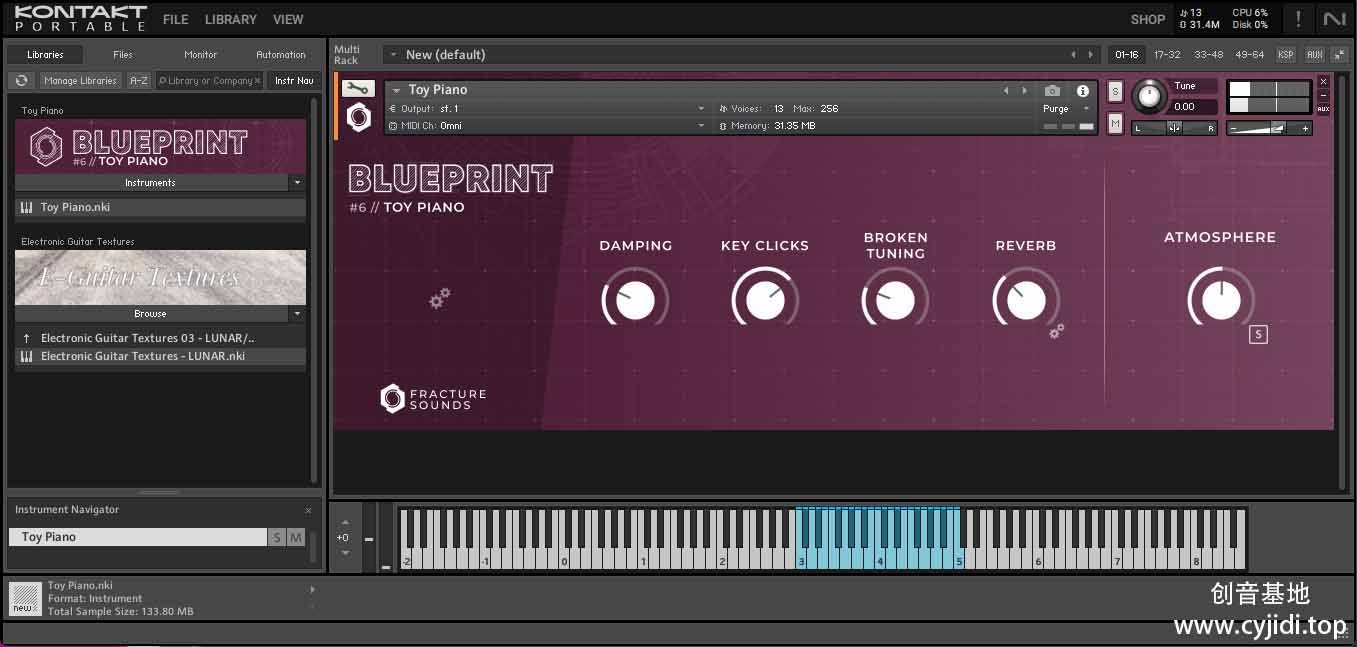Image resolution: width=1357 pixels, height=647 pixels.
Task: Click the NI logo in top-right corner
Action: click(1334, 19)
